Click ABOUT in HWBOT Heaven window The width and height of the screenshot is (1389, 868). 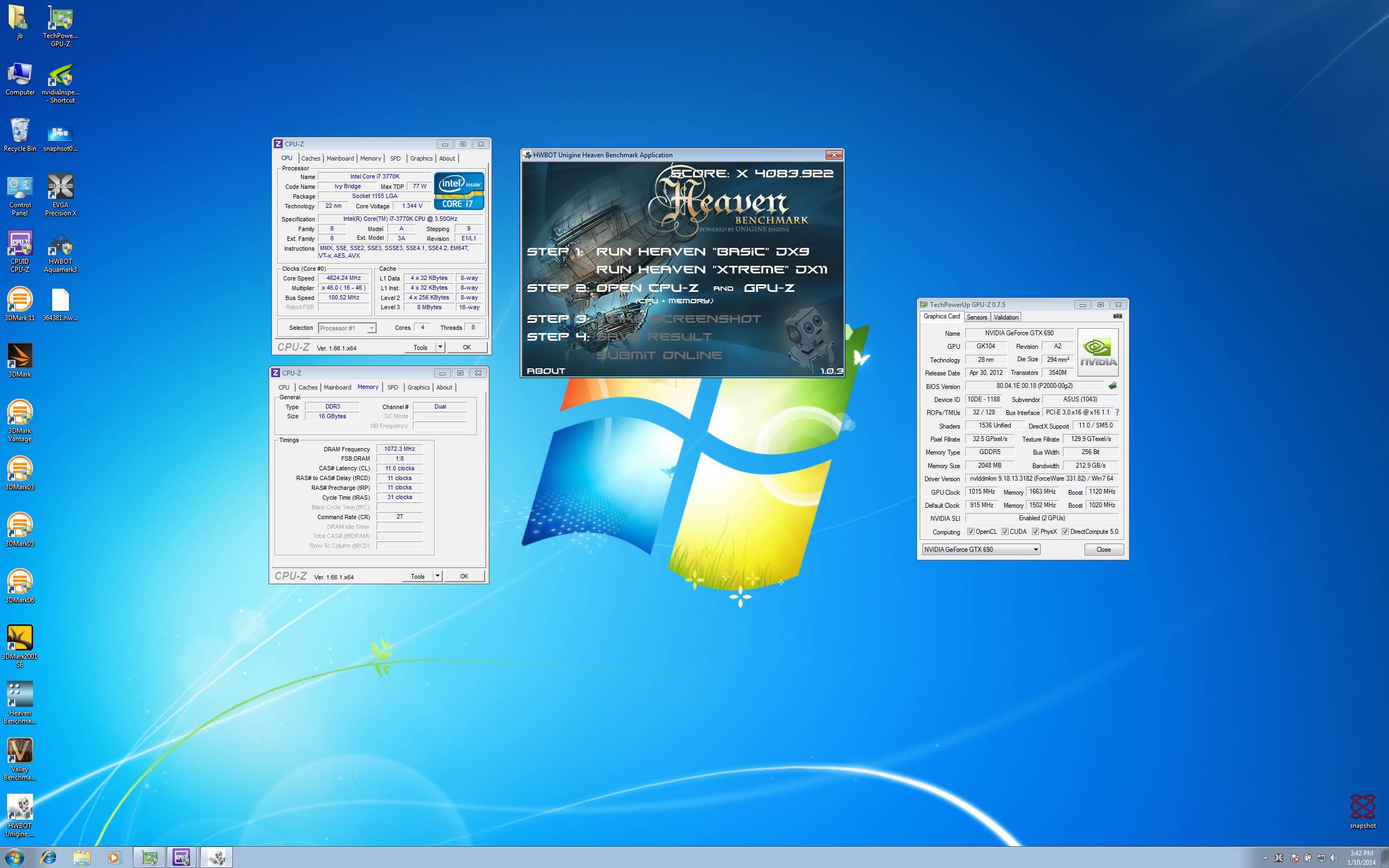point(546,371)
